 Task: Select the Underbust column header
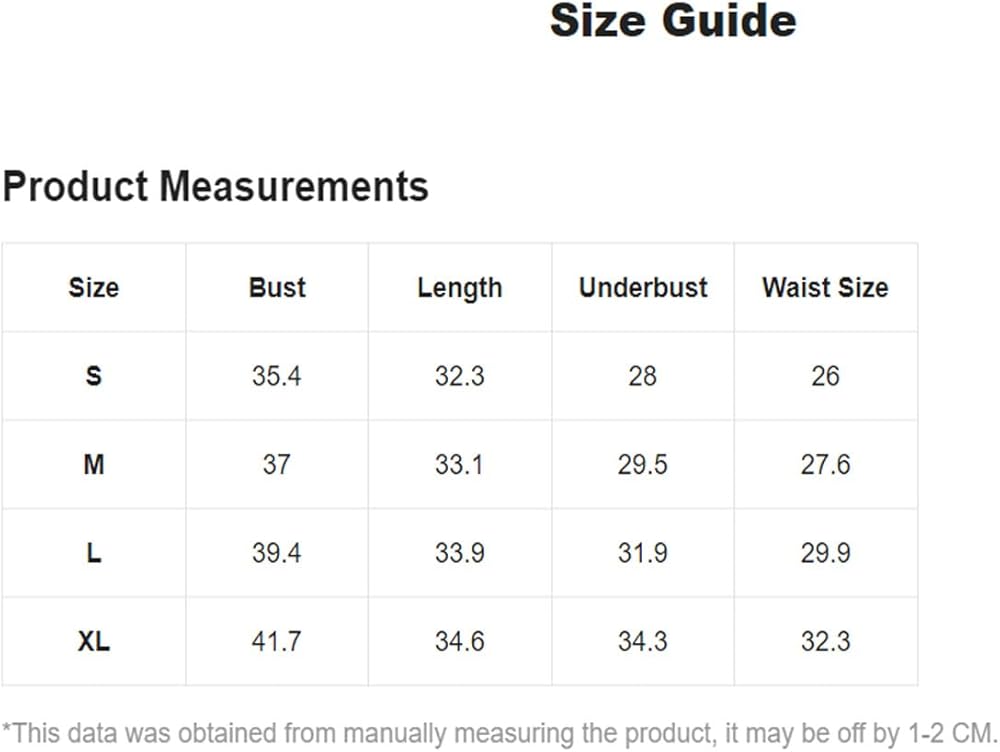[643, 288]
